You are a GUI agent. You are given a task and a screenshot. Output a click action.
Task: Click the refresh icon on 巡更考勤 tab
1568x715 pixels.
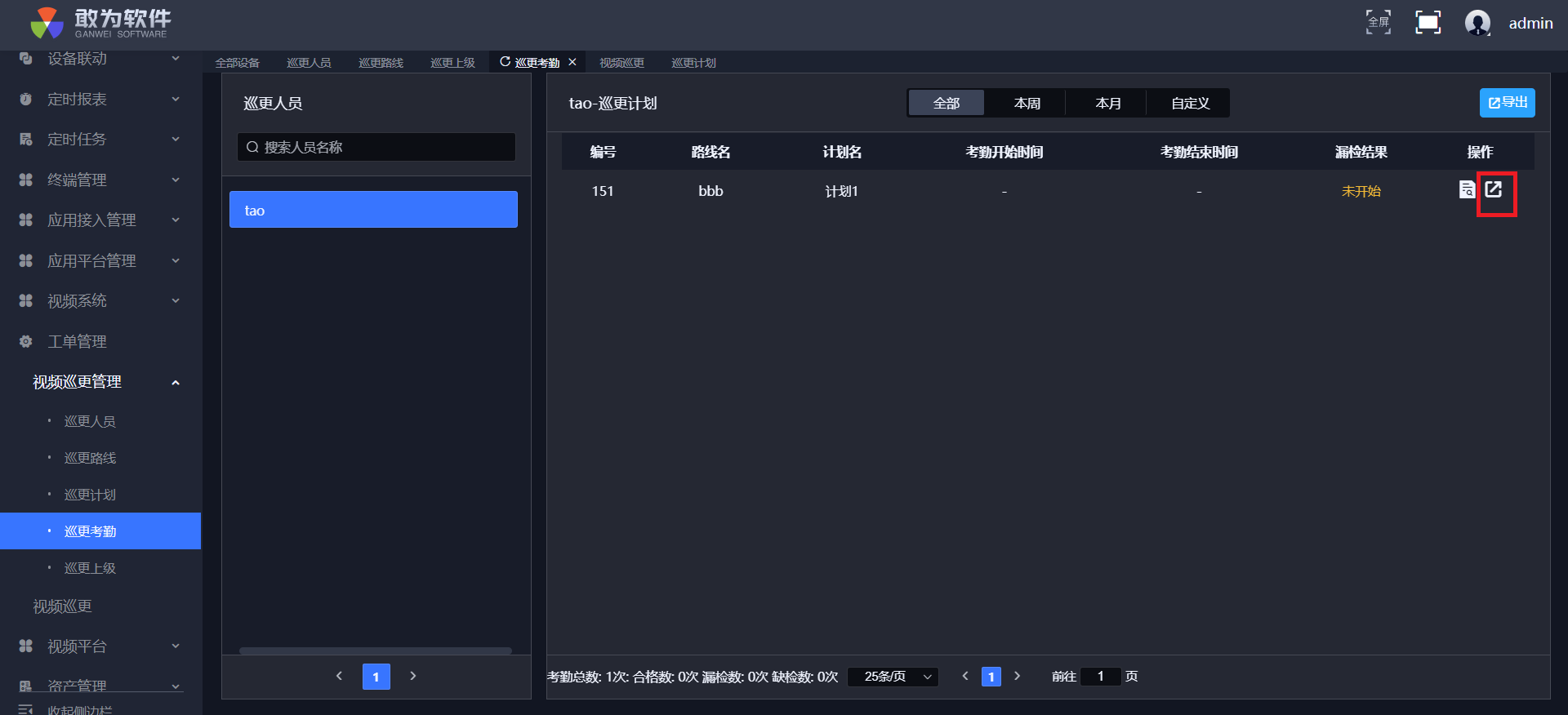click(x=505, y=62)
